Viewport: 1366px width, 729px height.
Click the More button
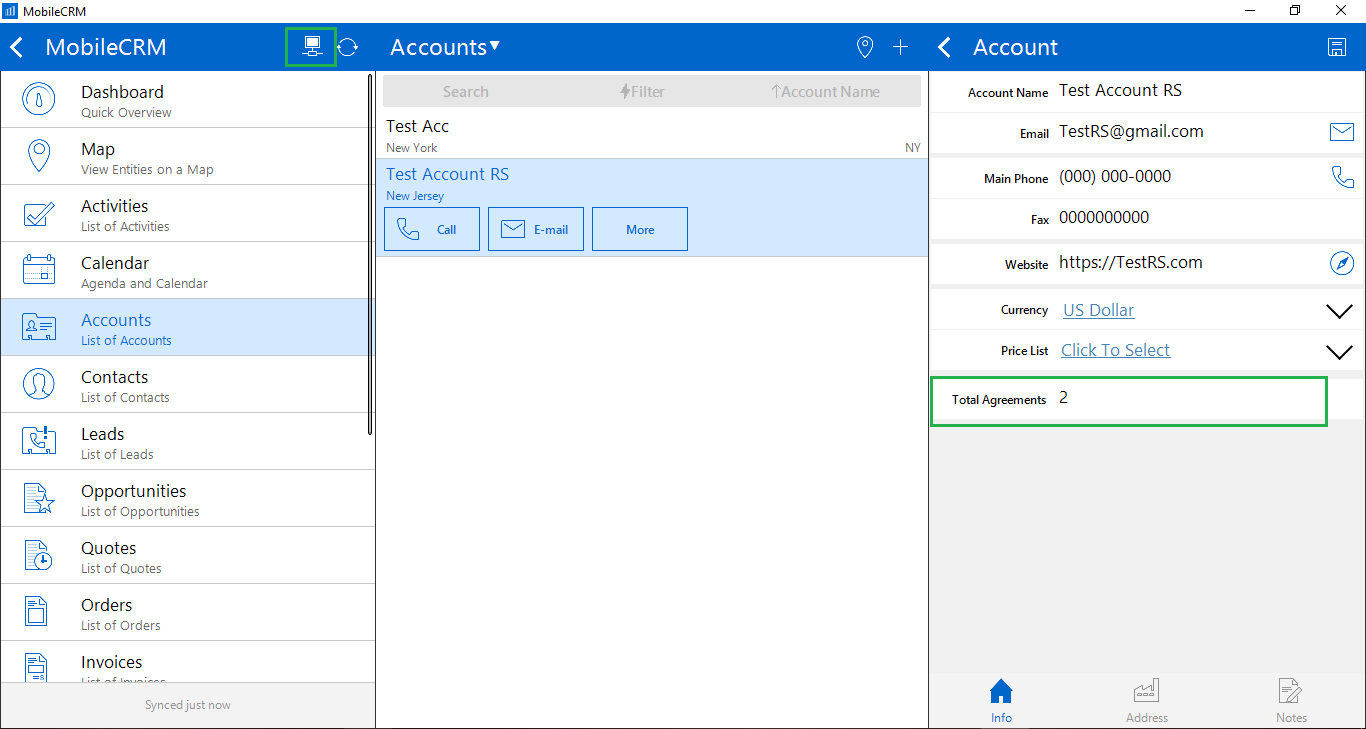(x=640, y=229)
